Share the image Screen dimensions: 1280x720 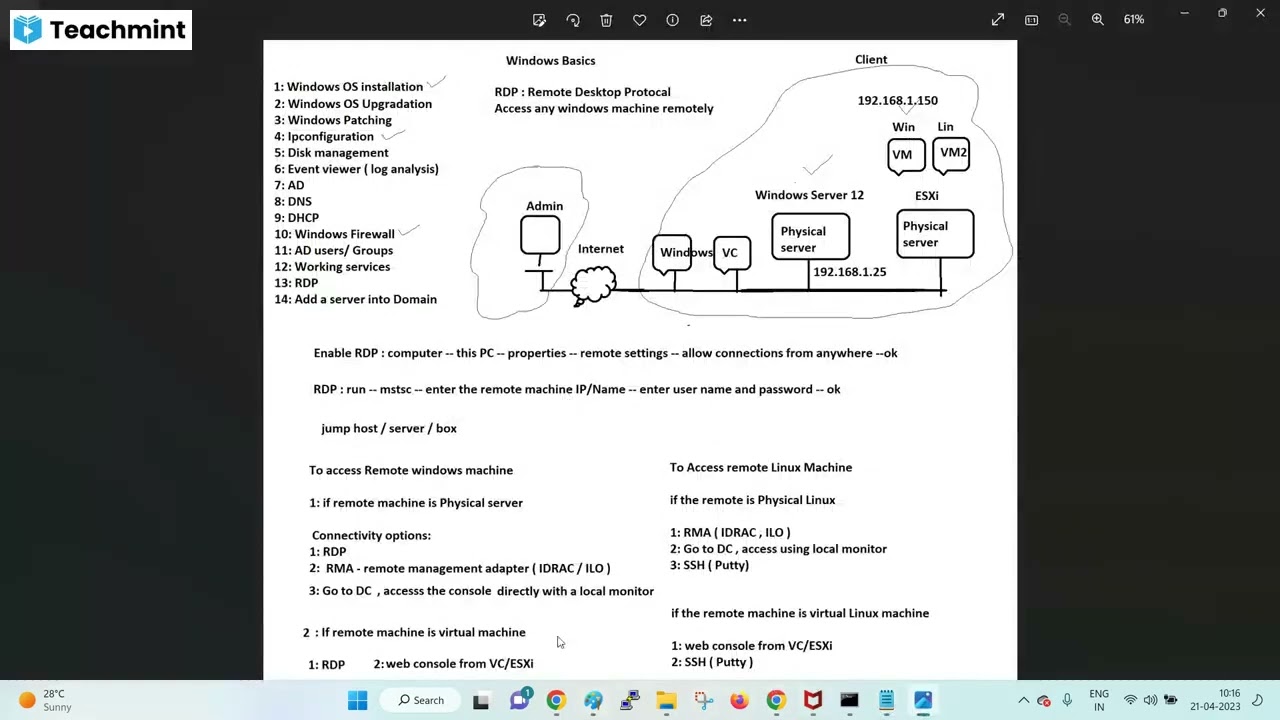click(x=706, y=20)
